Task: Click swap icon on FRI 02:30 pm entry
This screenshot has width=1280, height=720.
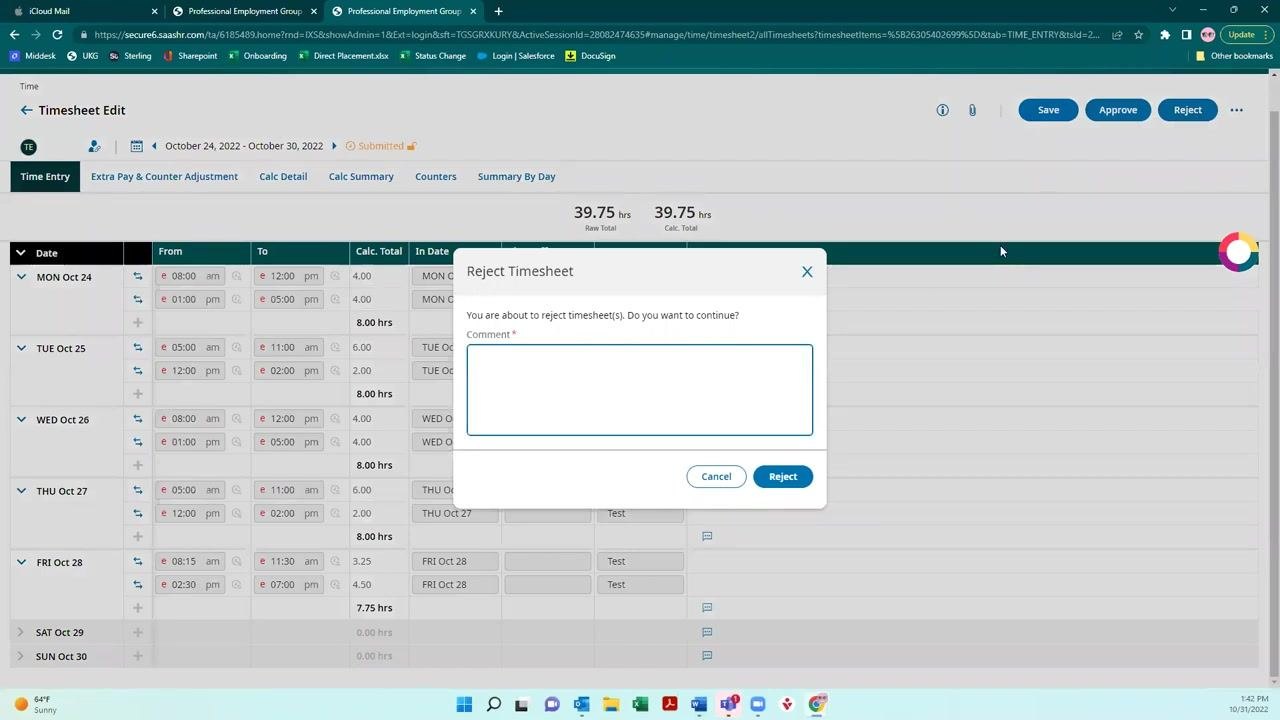Action: coord(138,584)
